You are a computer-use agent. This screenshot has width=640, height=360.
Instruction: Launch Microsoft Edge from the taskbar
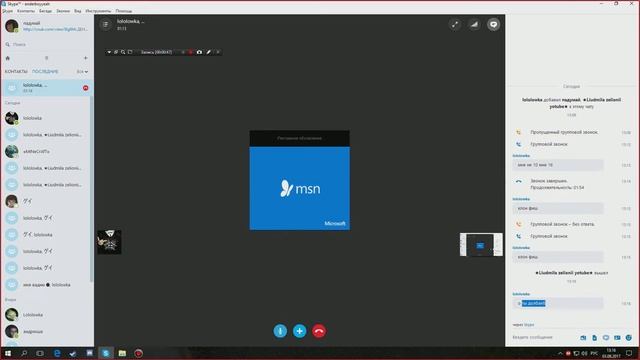(57, 353)
